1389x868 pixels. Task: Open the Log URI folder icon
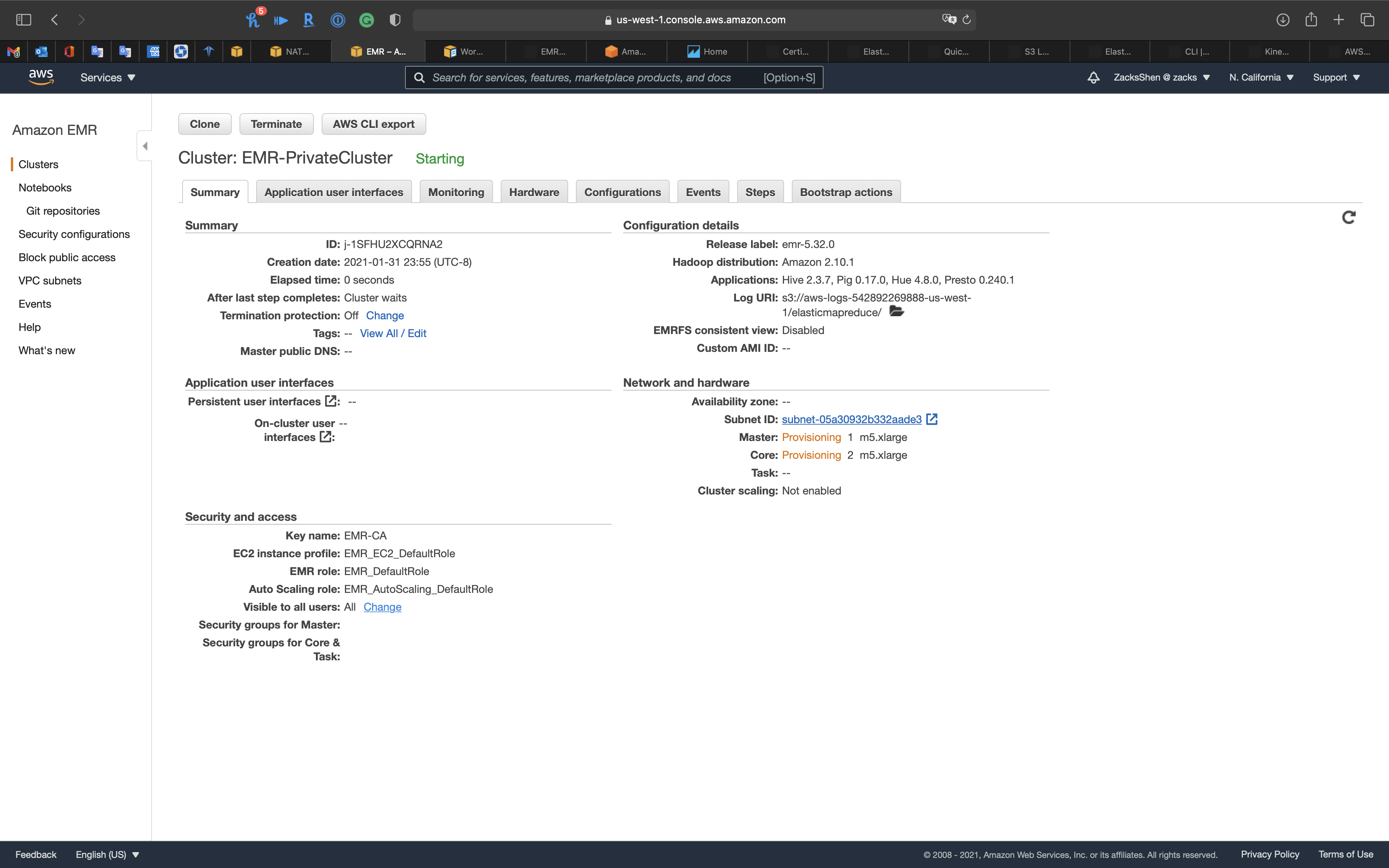point(896,312)
